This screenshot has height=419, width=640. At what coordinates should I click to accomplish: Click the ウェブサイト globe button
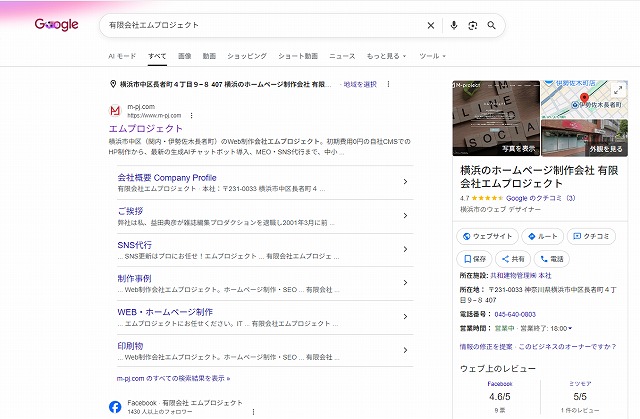click(x=487, y=236)
